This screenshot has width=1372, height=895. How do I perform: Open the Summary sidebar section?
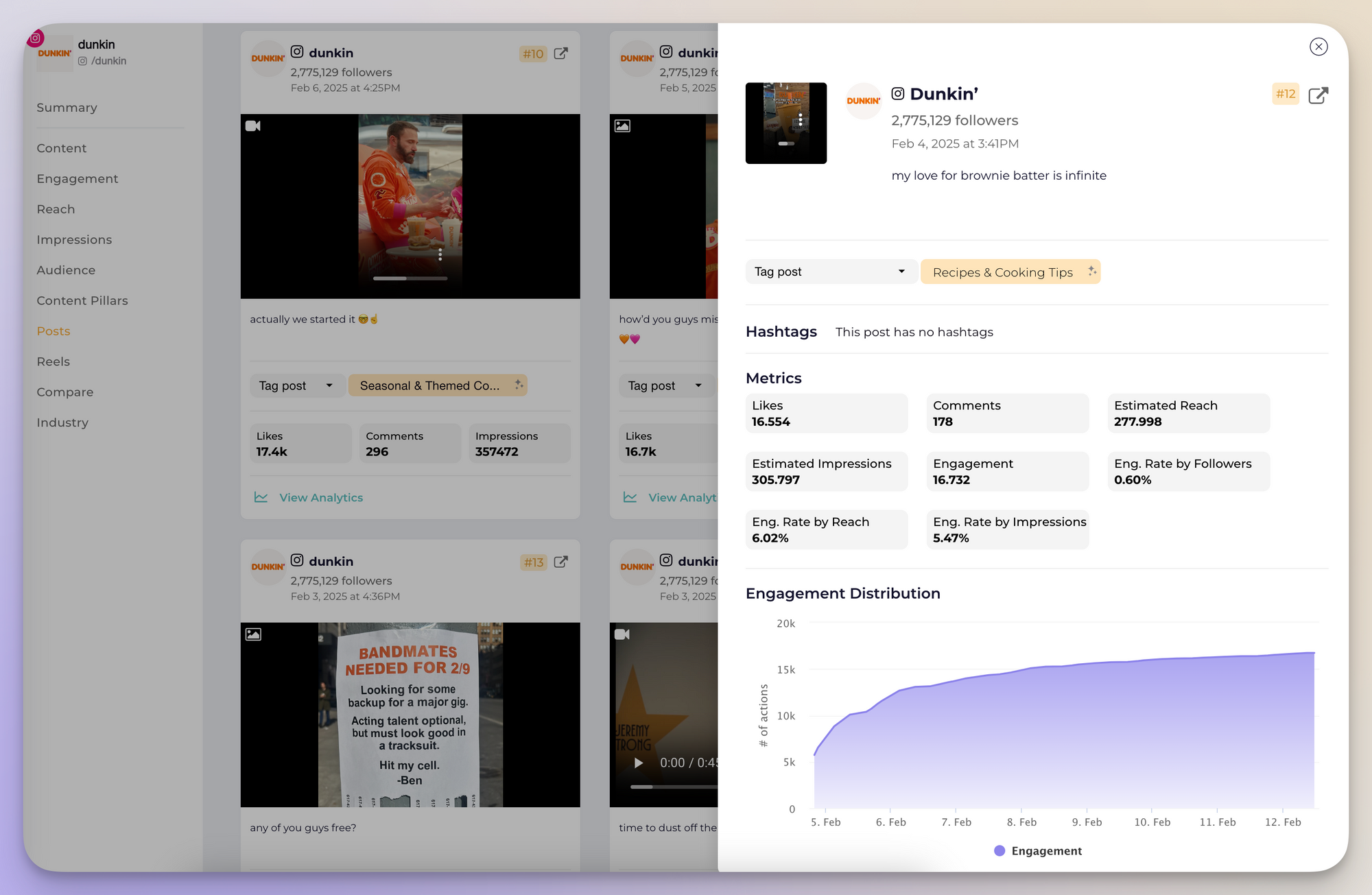pyautogui.click(x=67, y=108)
